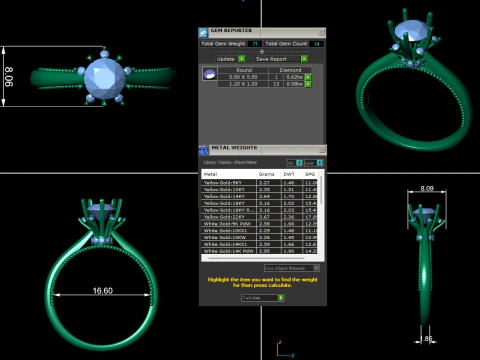Screen dimensions: 480x360
Task: Select the Yellow Gold:9KY row
Action: [259, 183]
